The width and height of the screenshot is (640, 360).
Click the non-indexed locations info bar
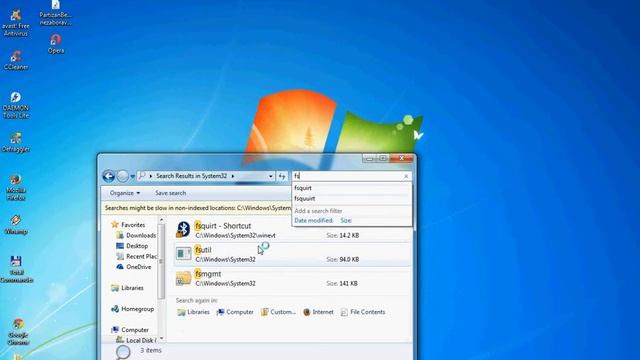pos(198,208)
